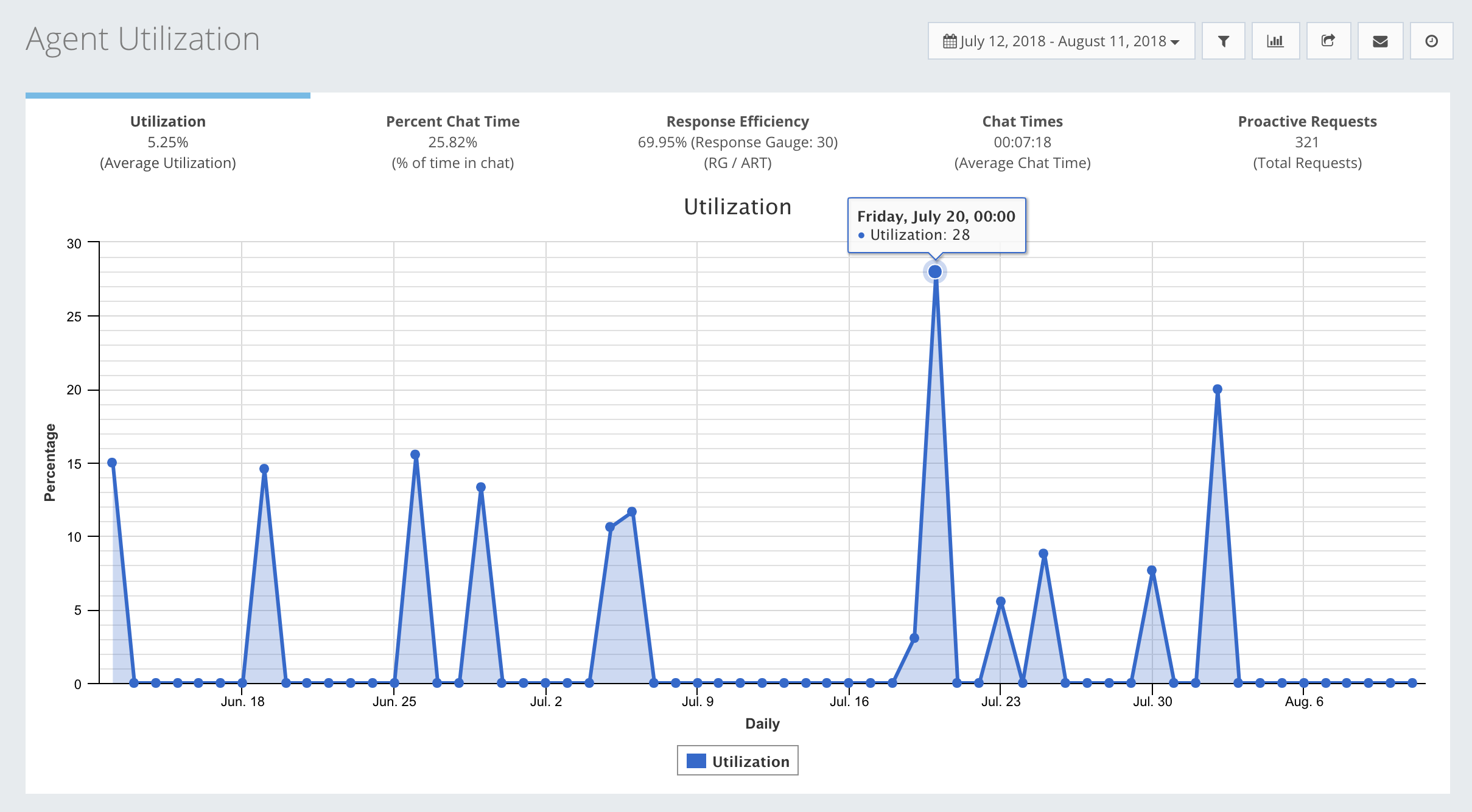Click the share/export arrow icon
This screenshot has height=812, width=1472.
[1328, 41]
